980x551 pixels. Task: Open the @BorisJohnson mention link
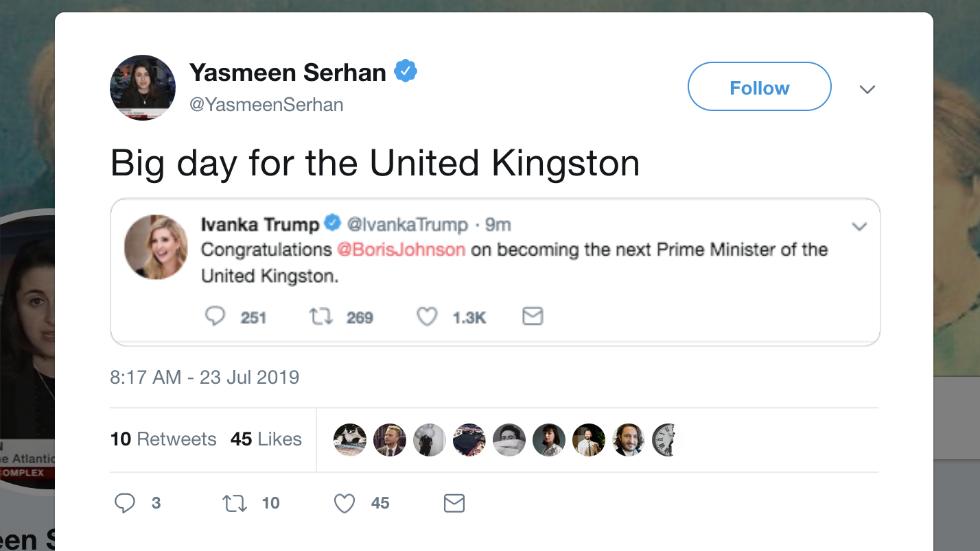tap(401, 249)
